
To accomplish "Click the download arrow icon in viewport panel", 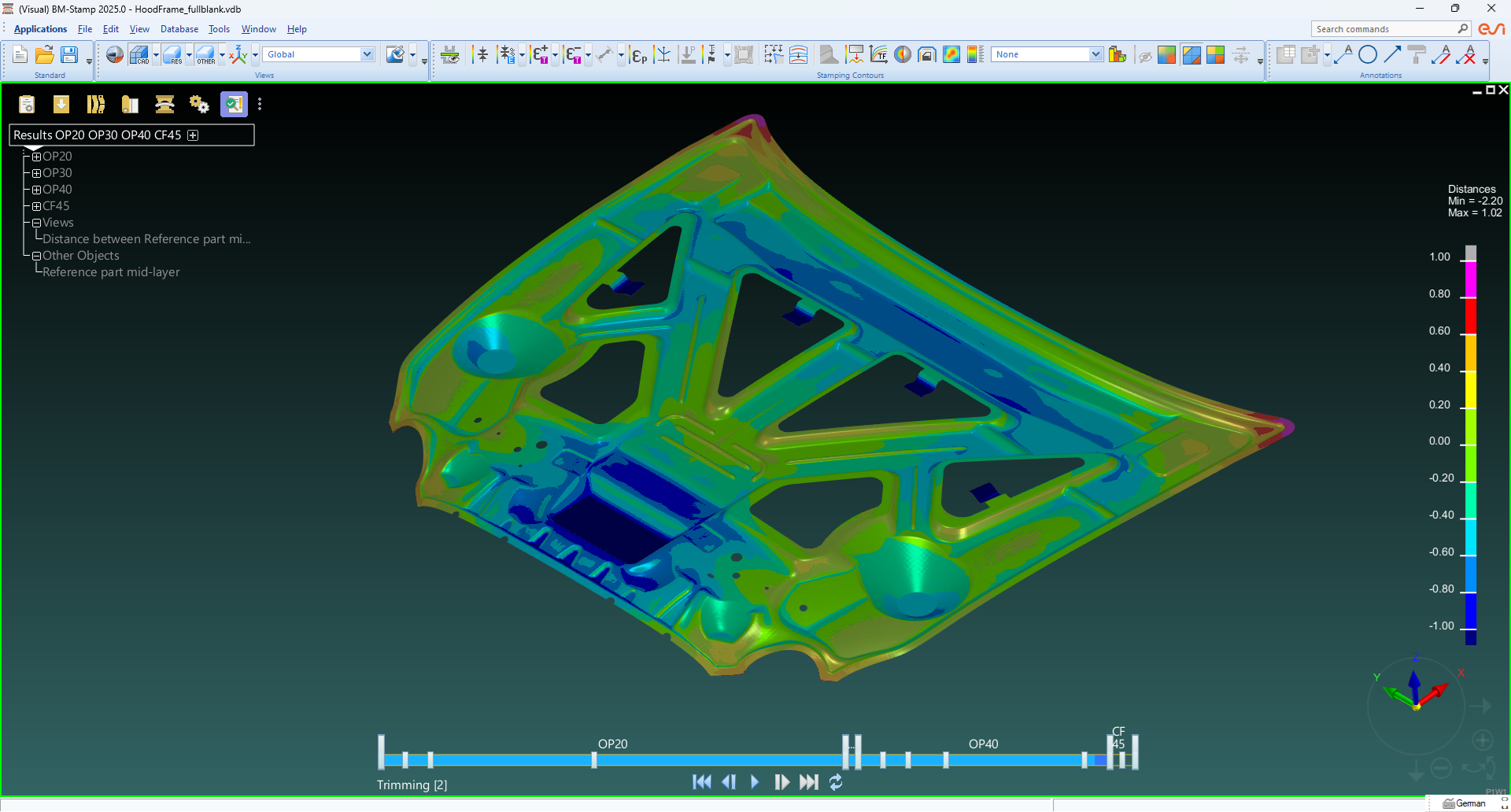I will coord(61,104).
